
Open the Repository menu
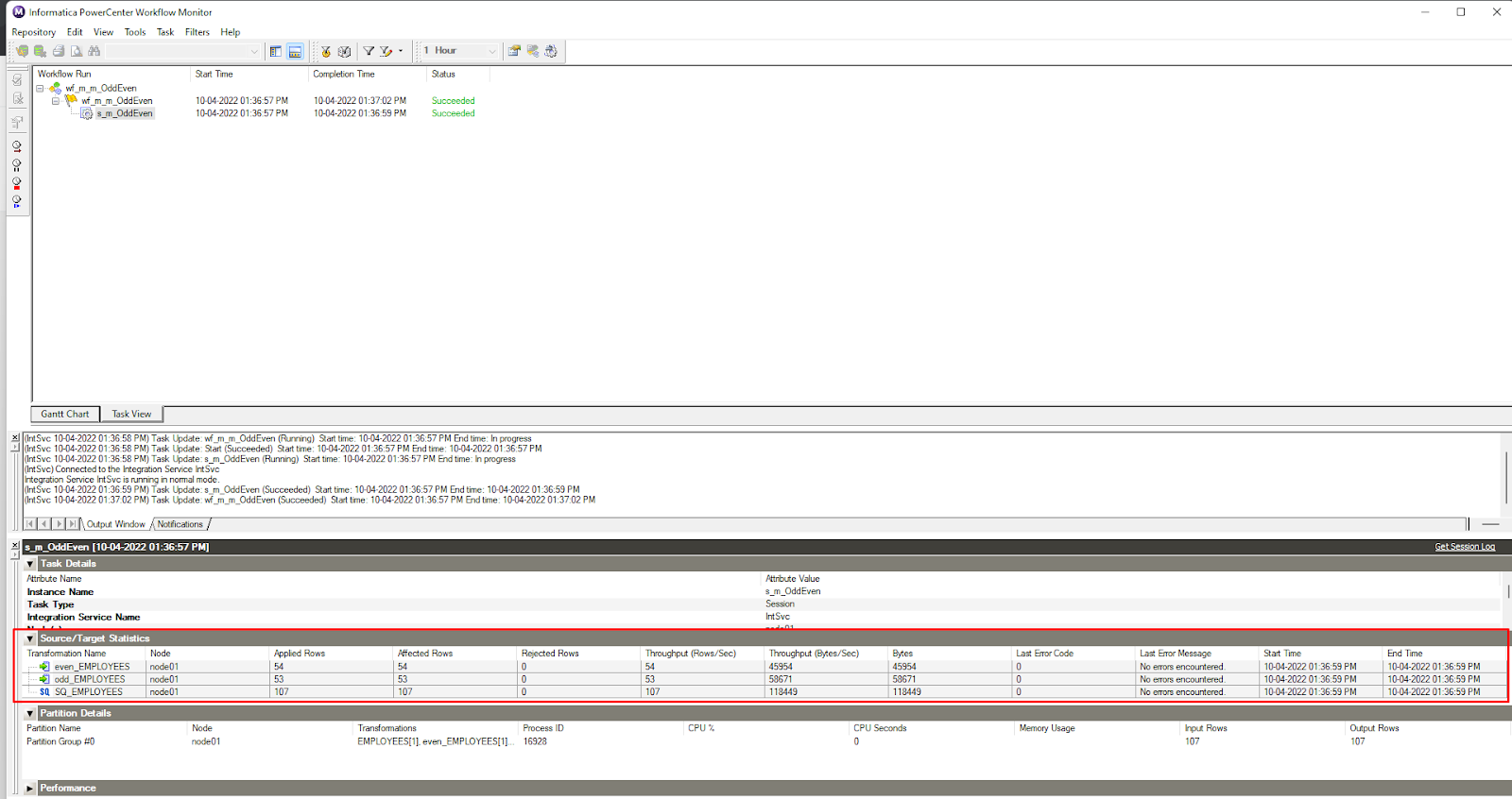coord(34,32)
